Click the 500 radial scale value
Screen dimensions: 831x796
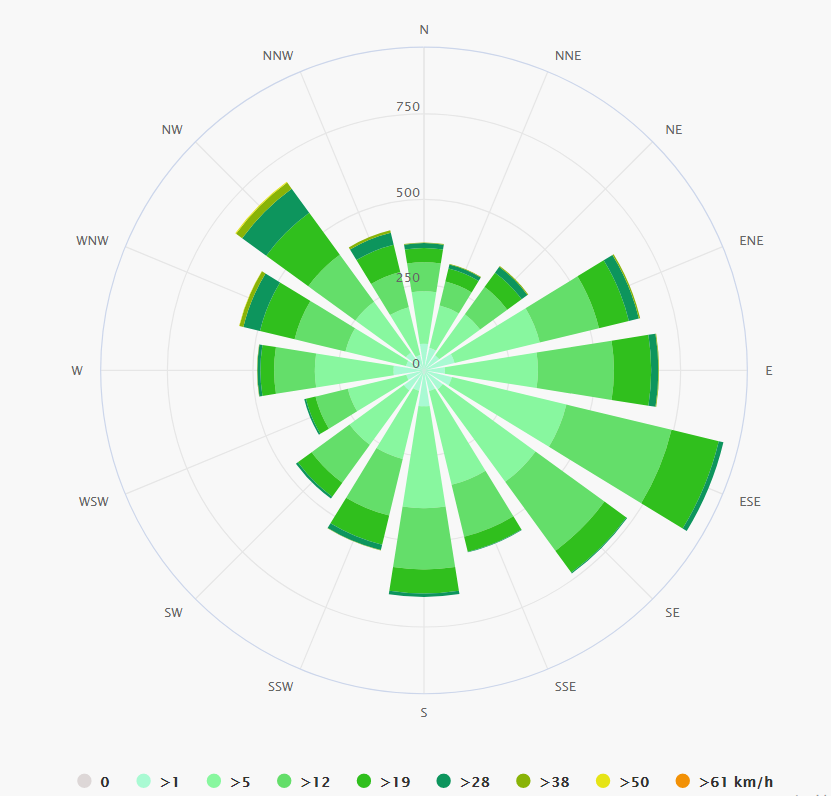(408, 192)
